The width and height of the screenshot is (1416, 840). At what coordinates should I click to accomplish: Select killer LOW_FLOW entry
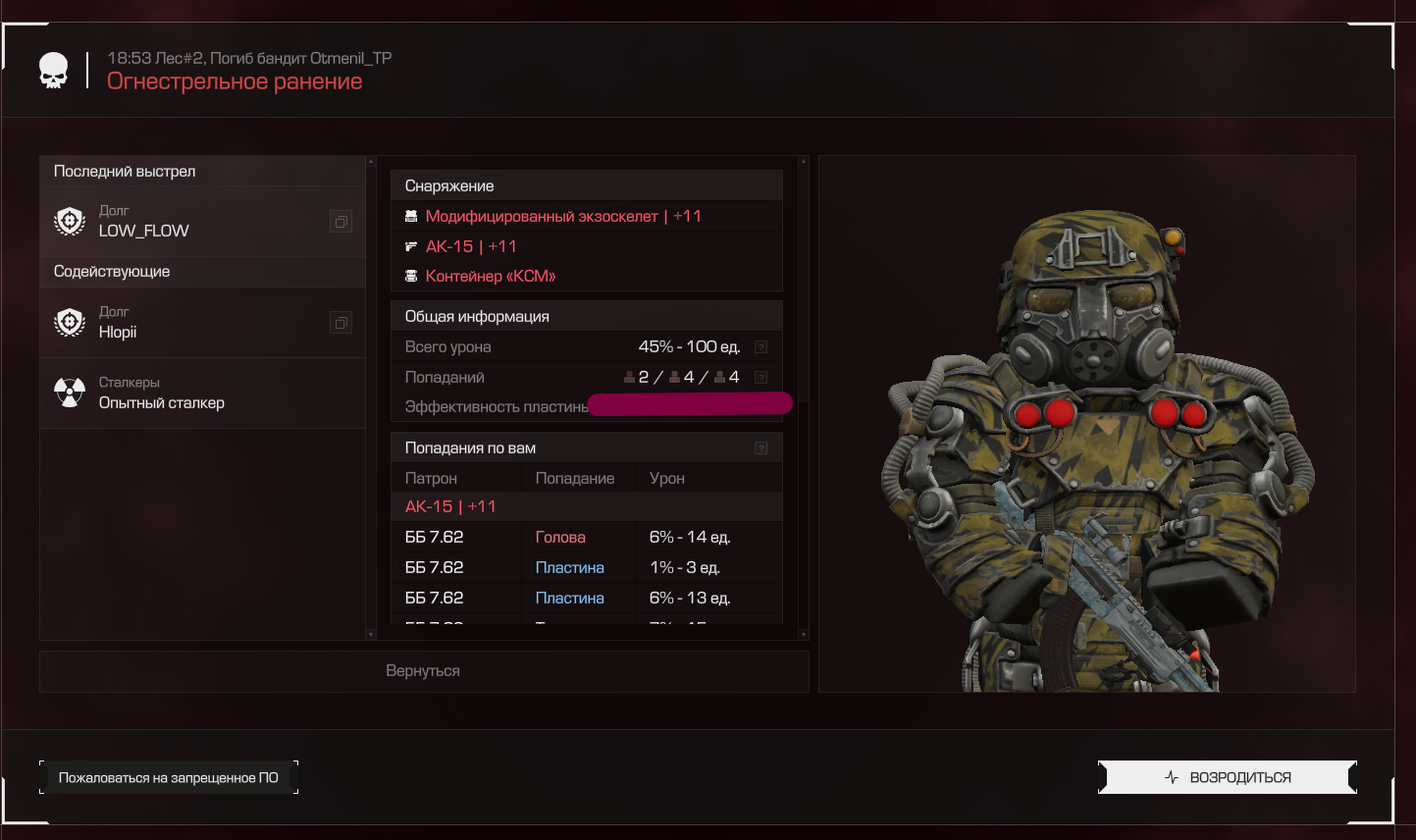click(x=202, y=222)
